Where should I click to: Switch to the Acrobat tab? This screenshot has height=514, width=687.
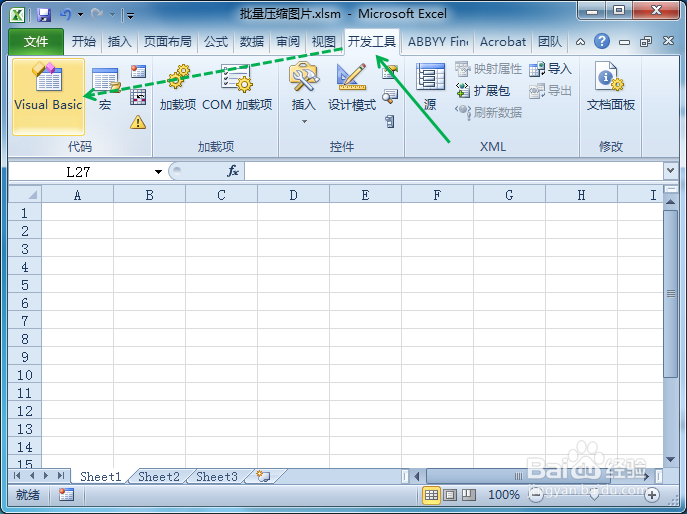tap(503, 42)
